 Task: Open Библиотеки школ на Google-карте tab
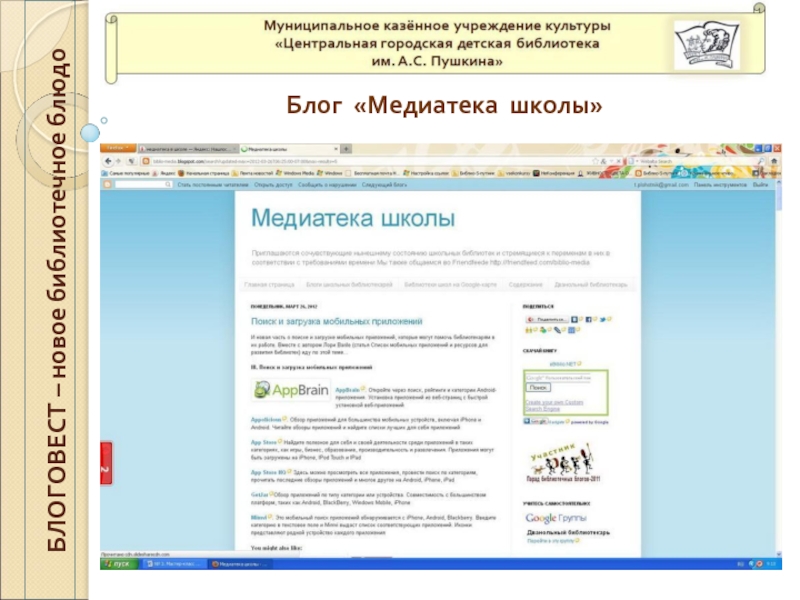click(x=450, y=285)
